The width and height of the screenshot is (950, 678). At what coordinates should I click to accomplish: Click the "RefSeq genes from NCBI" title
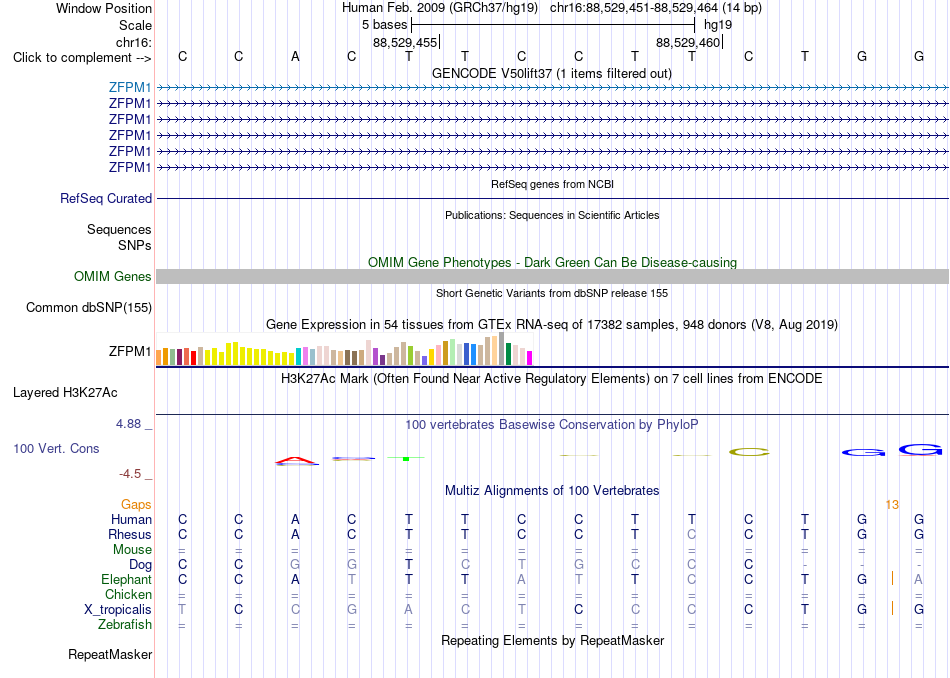pyautogui.click(x=552, y=184)
